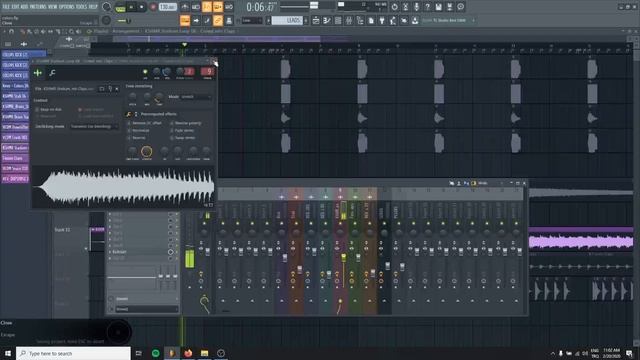The height and width of the screenshot is (360, 640).
Task: Open the VIEW menu
Action: (x=53, y=7)
